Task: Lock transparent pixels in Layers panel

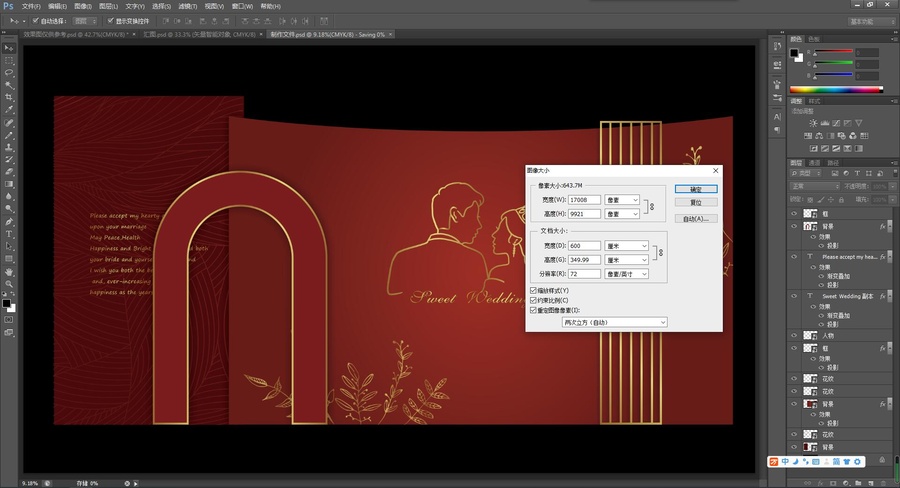Action: tap(810, 200)
